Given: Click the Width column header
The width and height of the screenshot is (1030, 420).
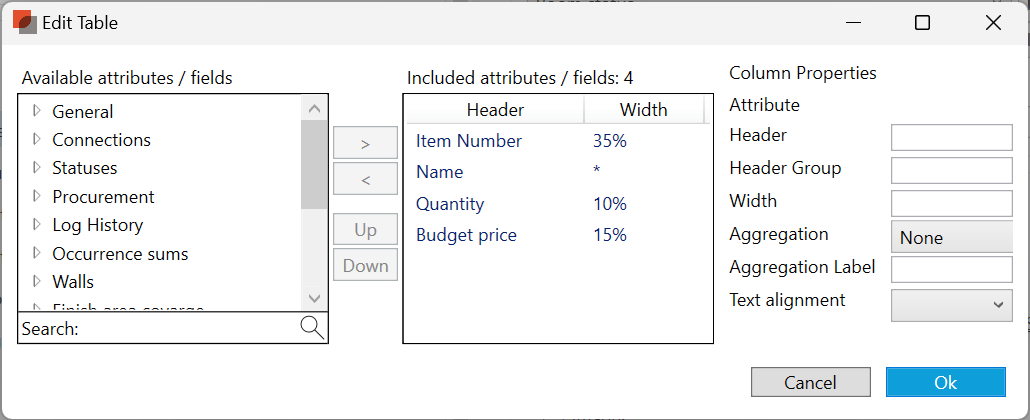Looking at the screenshot, I should coord(643,110).
